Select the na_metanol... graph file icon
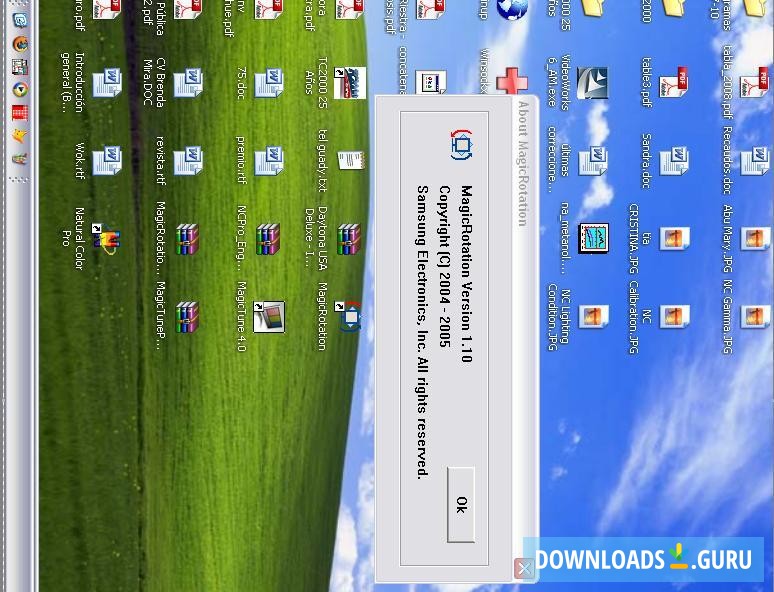This screenshot has height=592, width=774. (x=593, y=238)
